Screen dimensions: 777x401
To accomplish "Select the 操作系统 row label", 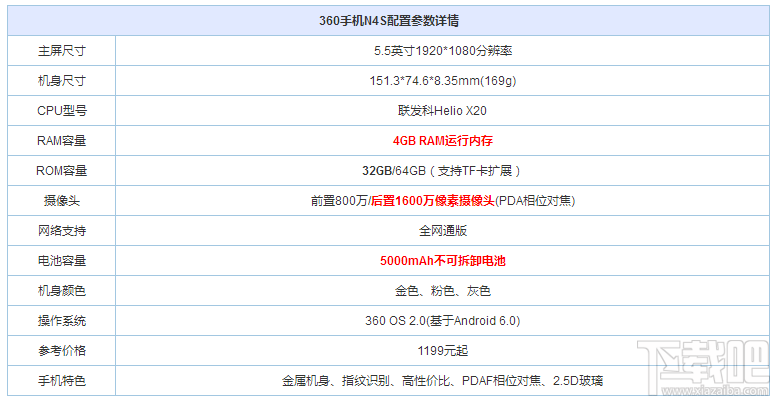I will pyautogui.click(x=61, y=321).
